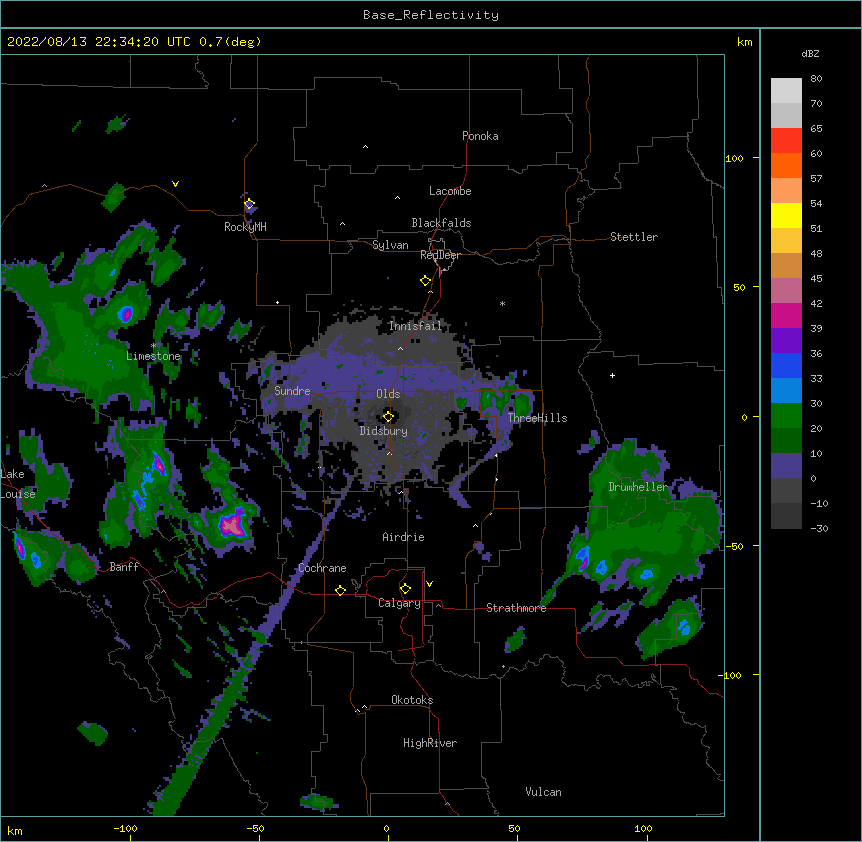The image size is (862, 842).
Task: Pick the pink 42-45 dBZ legend swatch
Action: [x=786, y=291]
